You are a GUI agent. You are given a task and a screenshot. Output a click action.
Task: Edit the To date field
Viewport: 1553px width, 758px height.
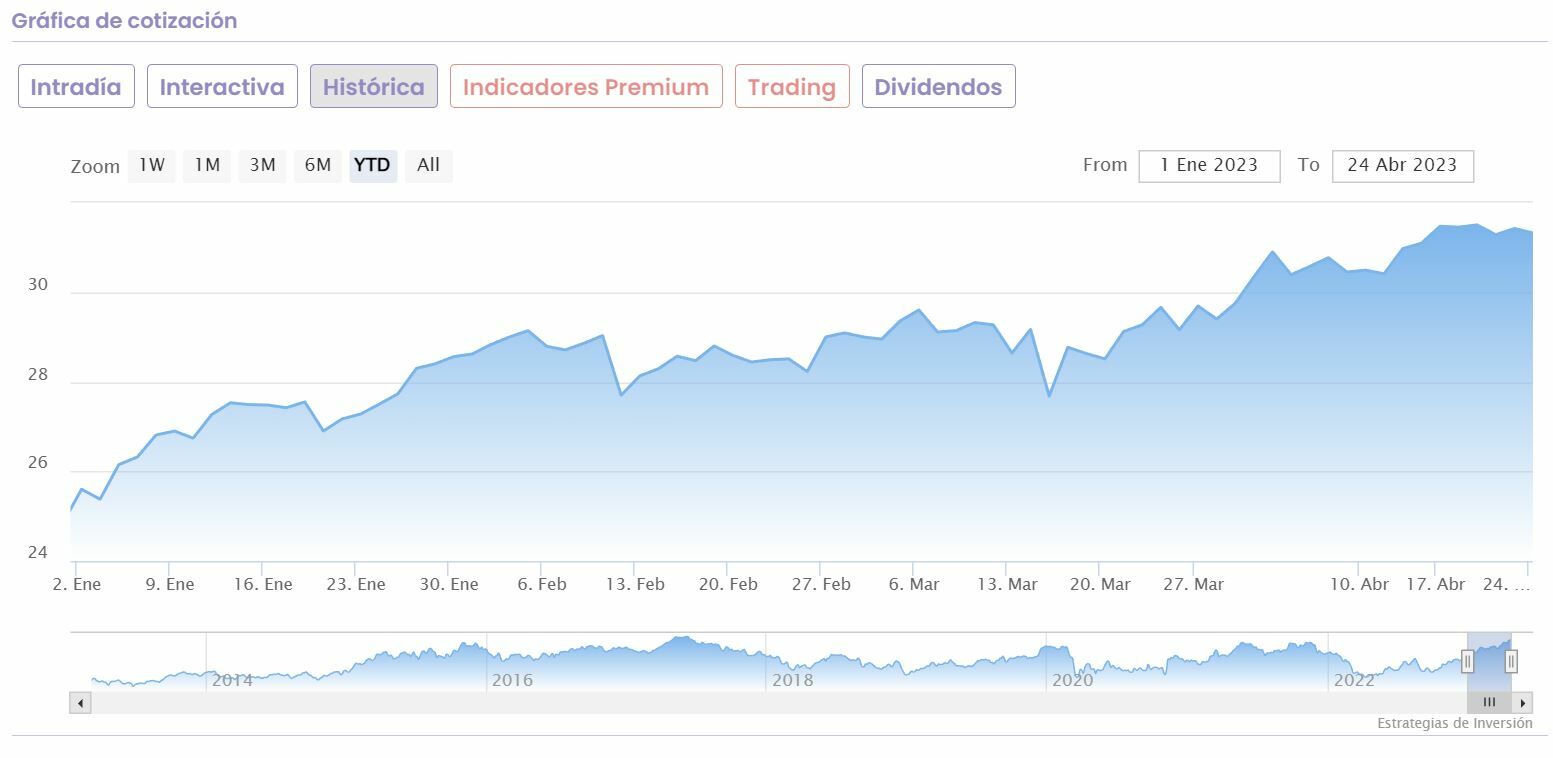click(x=1402, y=165)
